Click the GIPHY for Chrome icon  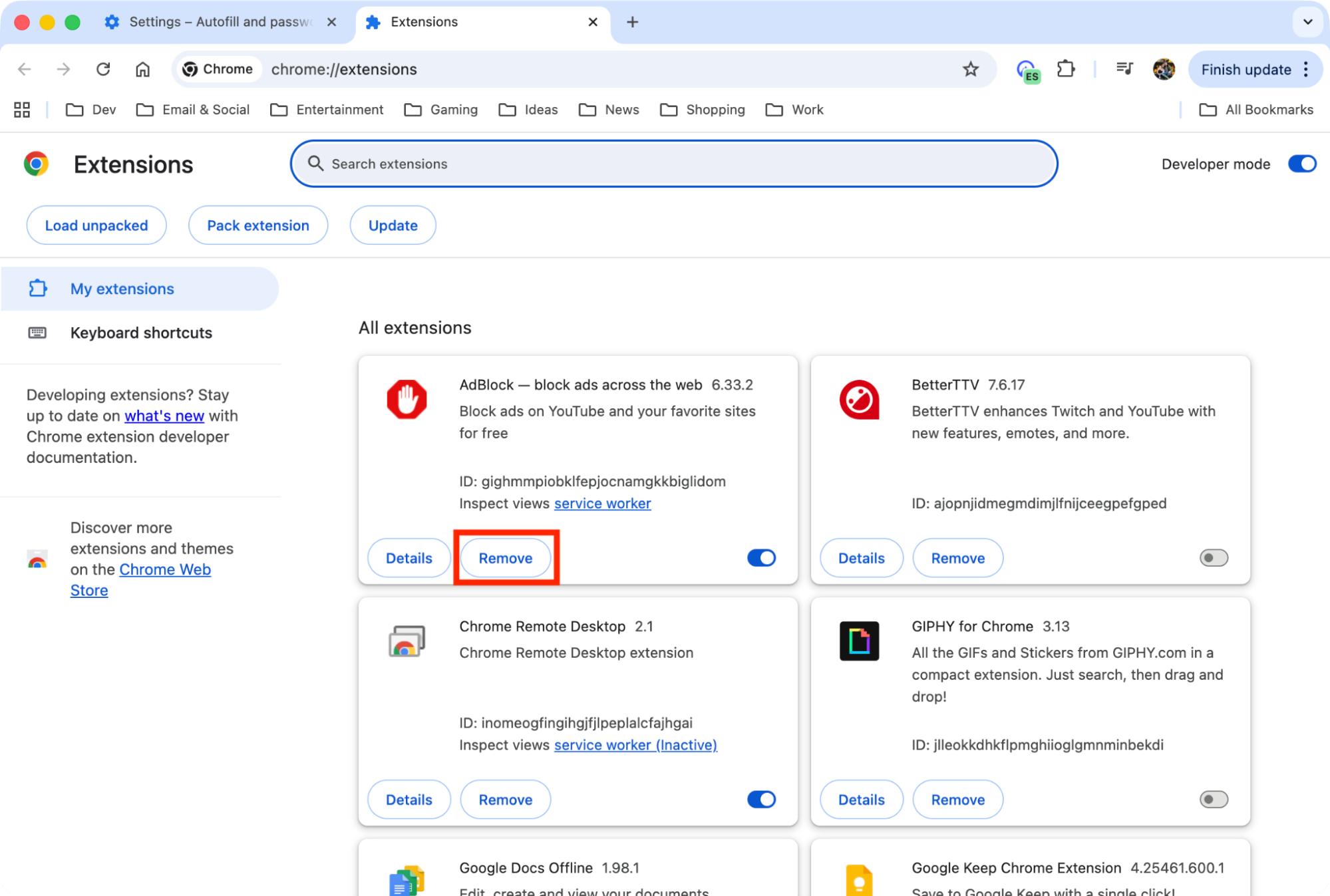click(860, 641)
